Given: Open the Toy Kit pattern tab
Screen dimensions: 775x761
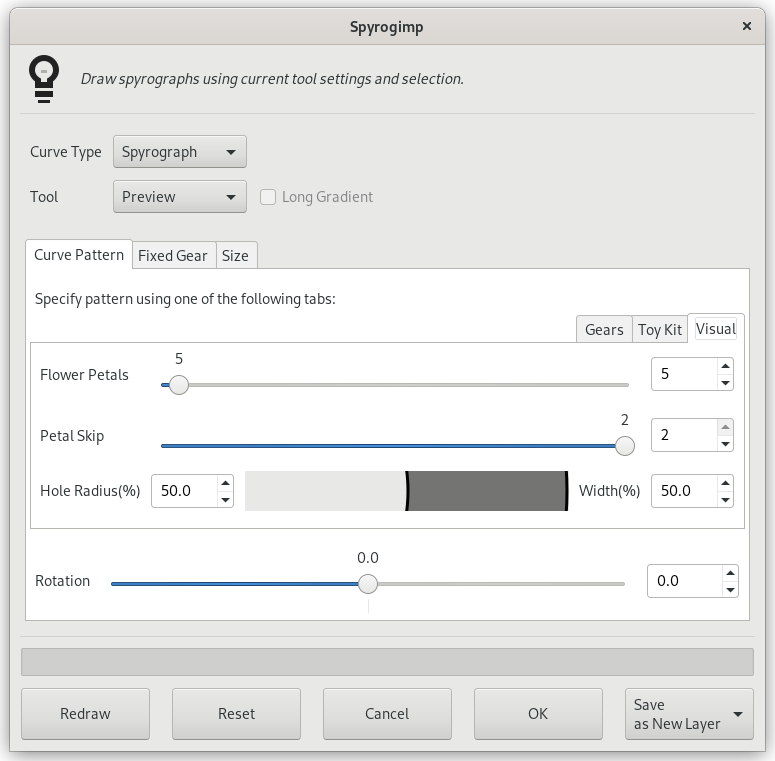Looking at the screenshot, I should [660, 330].
